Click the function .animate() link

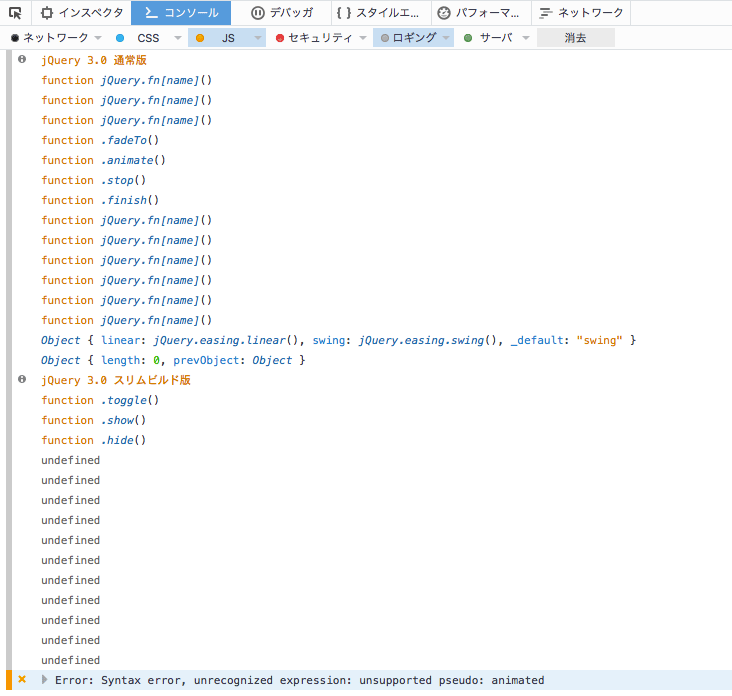click(x=103, y=160)
